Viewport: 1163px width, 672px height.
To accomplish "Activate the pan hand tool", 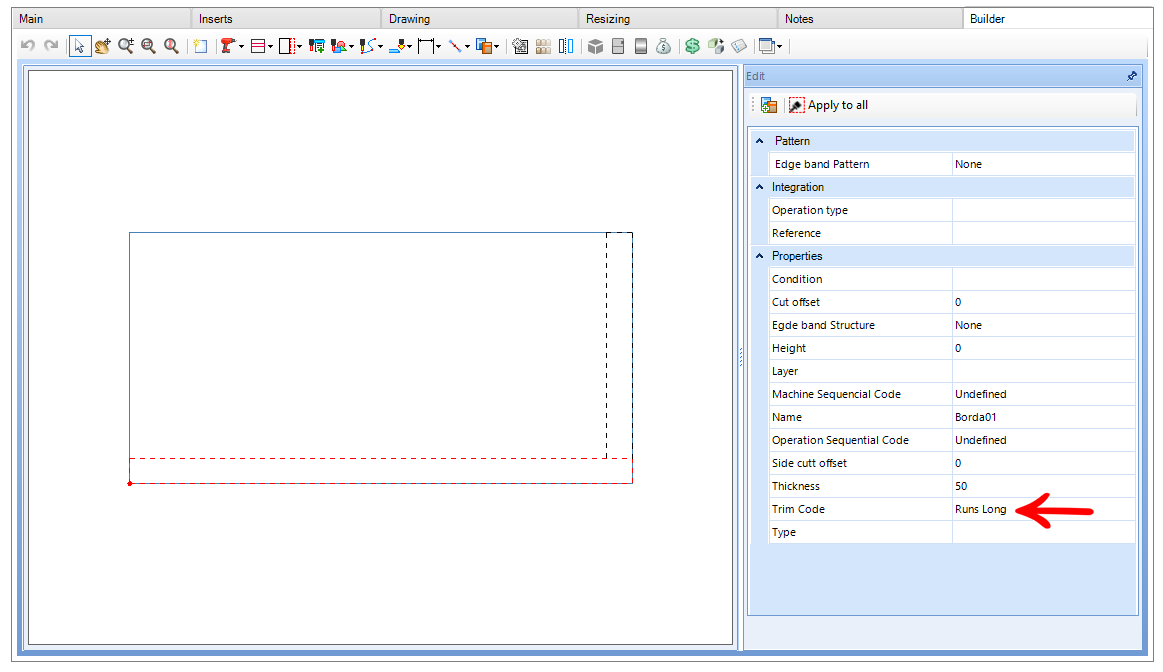I will [102, 46].
